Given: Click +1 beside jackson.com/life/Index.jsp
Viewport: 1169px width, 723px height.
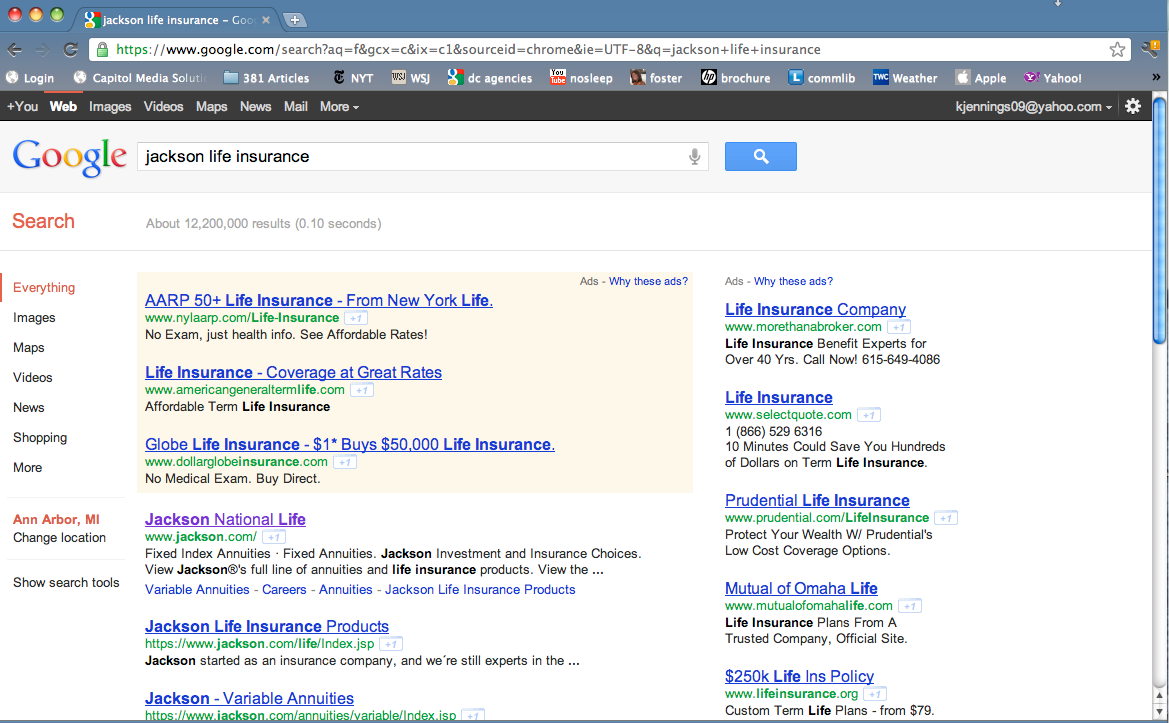Looking at the screenshot, I should click(x=391, y=644).
